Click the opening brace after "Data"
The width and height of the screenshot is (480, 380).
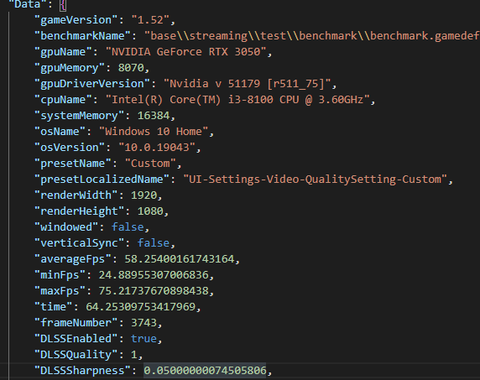pos(63,5)
